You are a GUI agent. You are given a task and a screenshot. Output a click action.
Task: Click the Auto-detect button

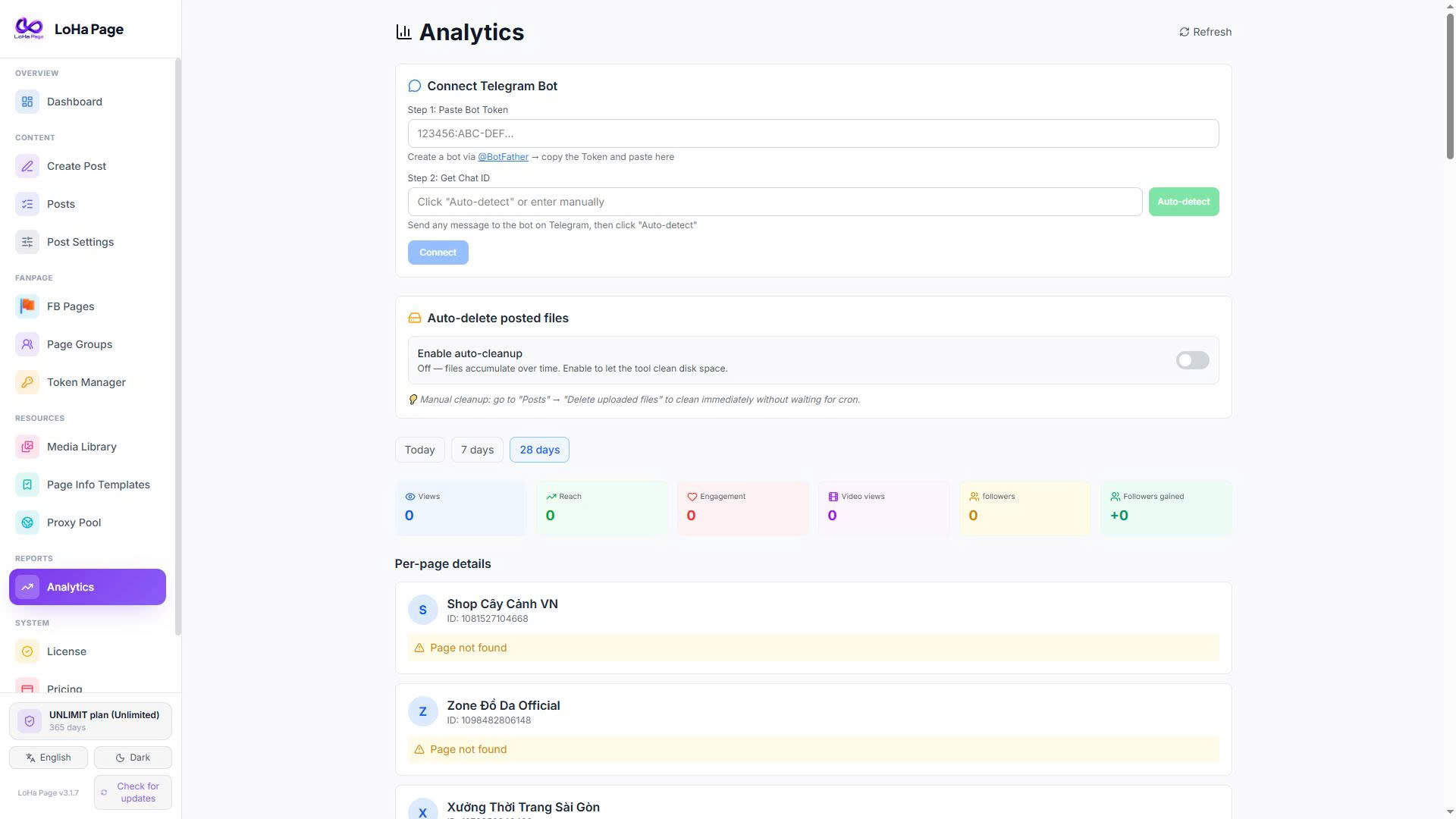click(x=1183, y=202)
